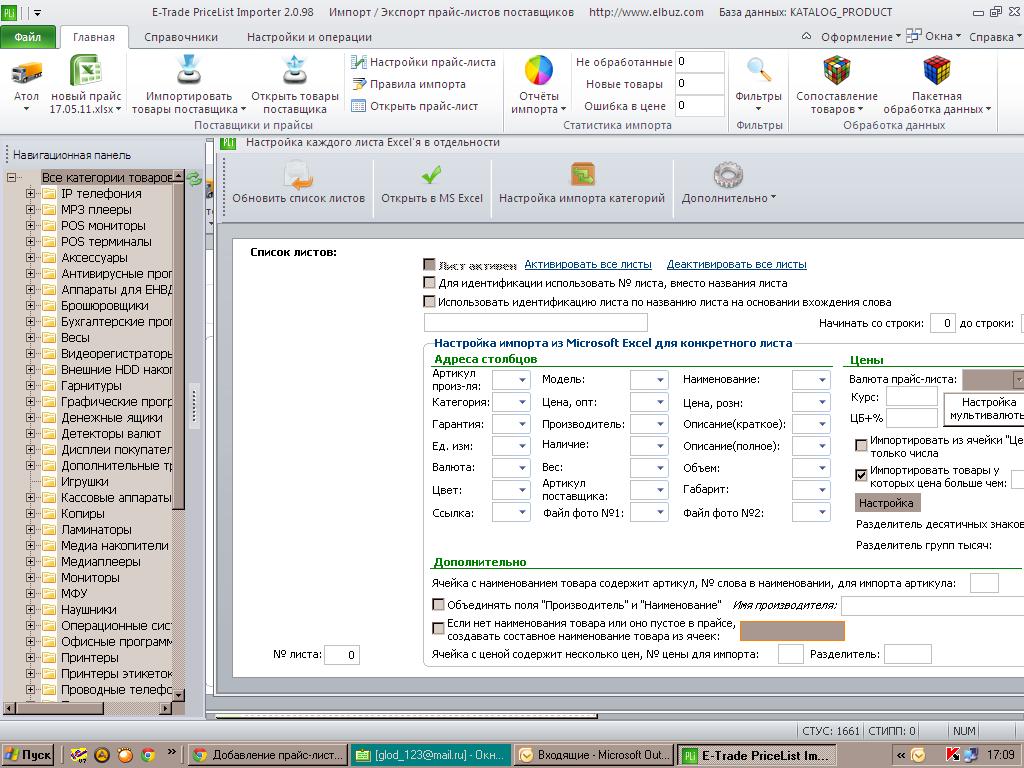The width and height of the screenshot is (1024, 768).
Task: Click Обновить список листов icon
Action: coord(298,175)
